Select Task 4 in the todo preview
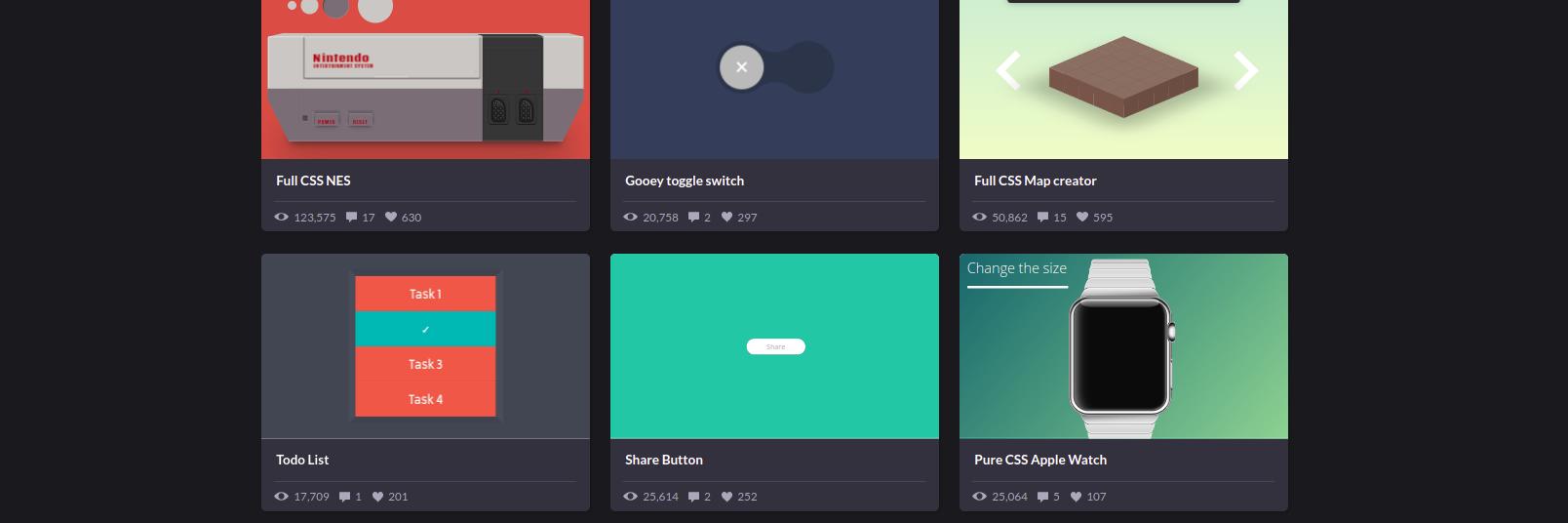The height and width of the screenshot is (523, 1568). click(425, 399)
